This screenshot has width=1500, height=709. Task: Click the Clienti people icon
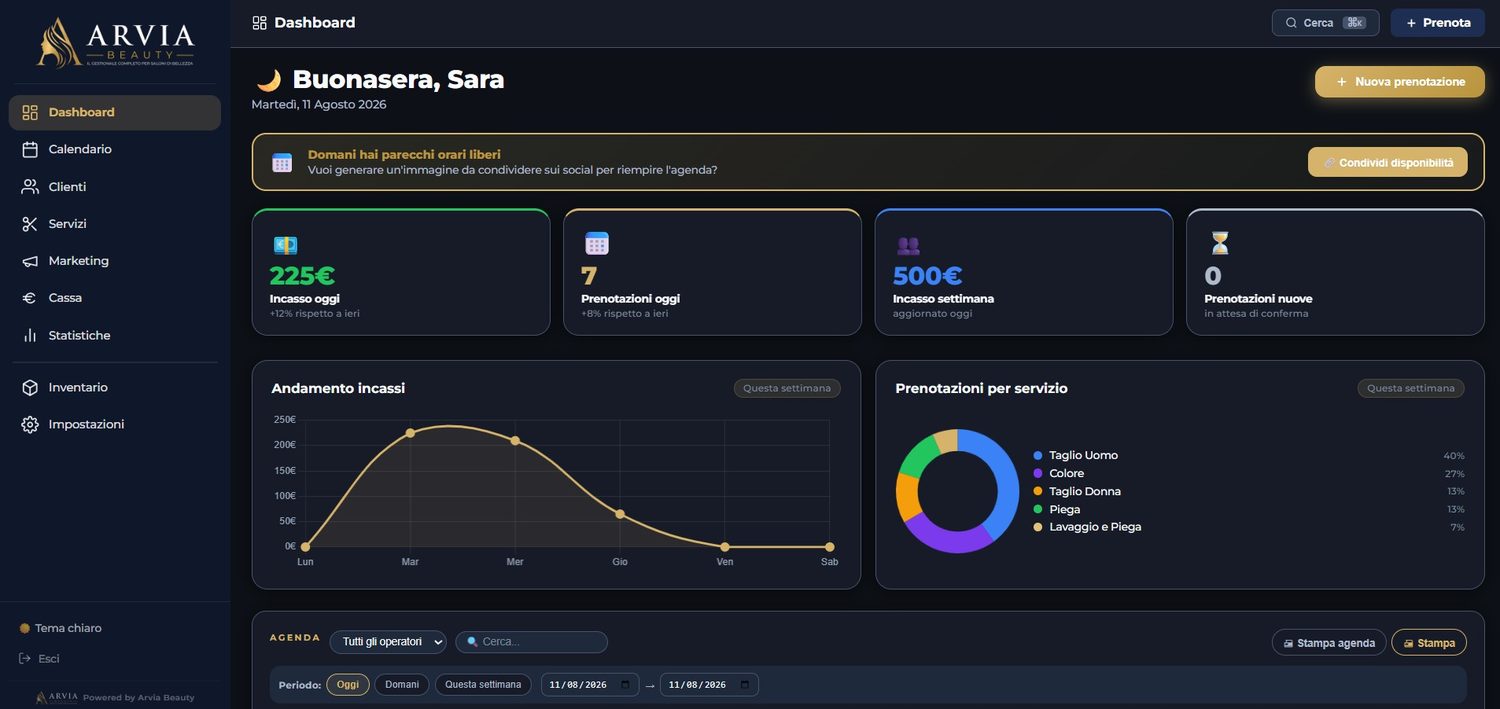[x=30, y=187]
